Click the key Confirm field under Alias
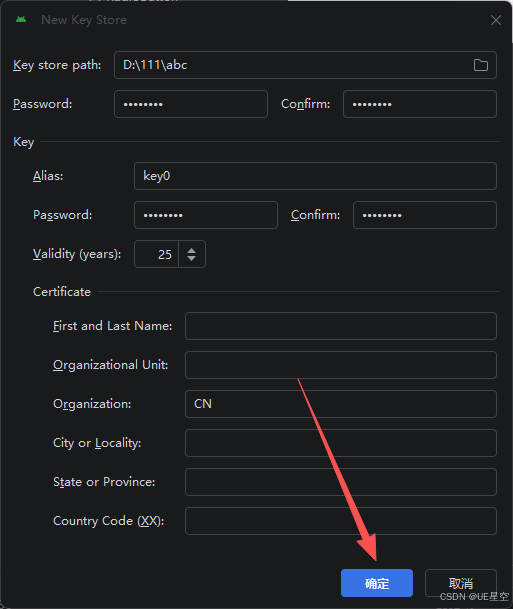This screenshot has height=609, width=513. (425, 215)
